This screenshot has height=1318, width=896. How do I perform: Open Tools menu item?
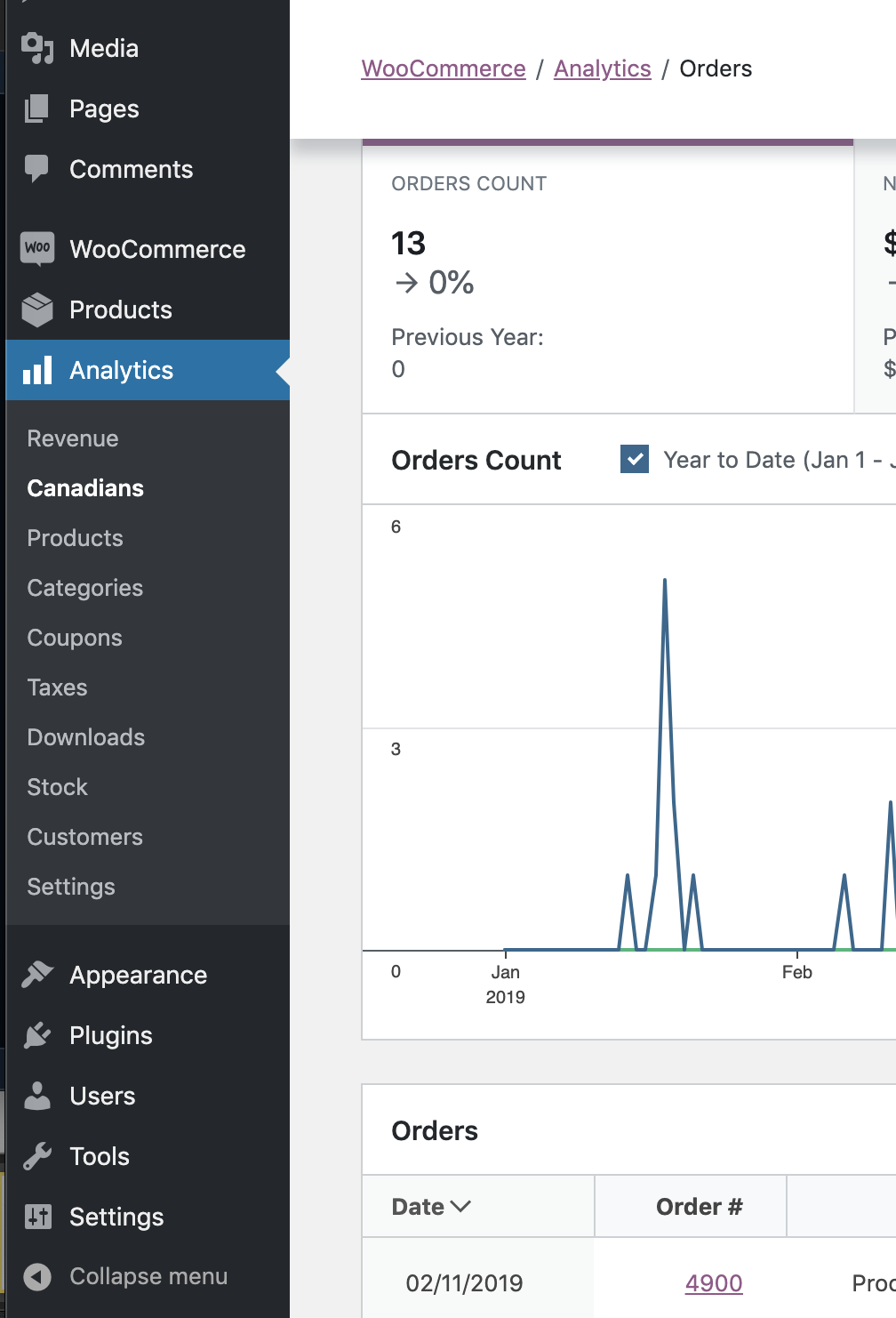tap(100, 1156)
